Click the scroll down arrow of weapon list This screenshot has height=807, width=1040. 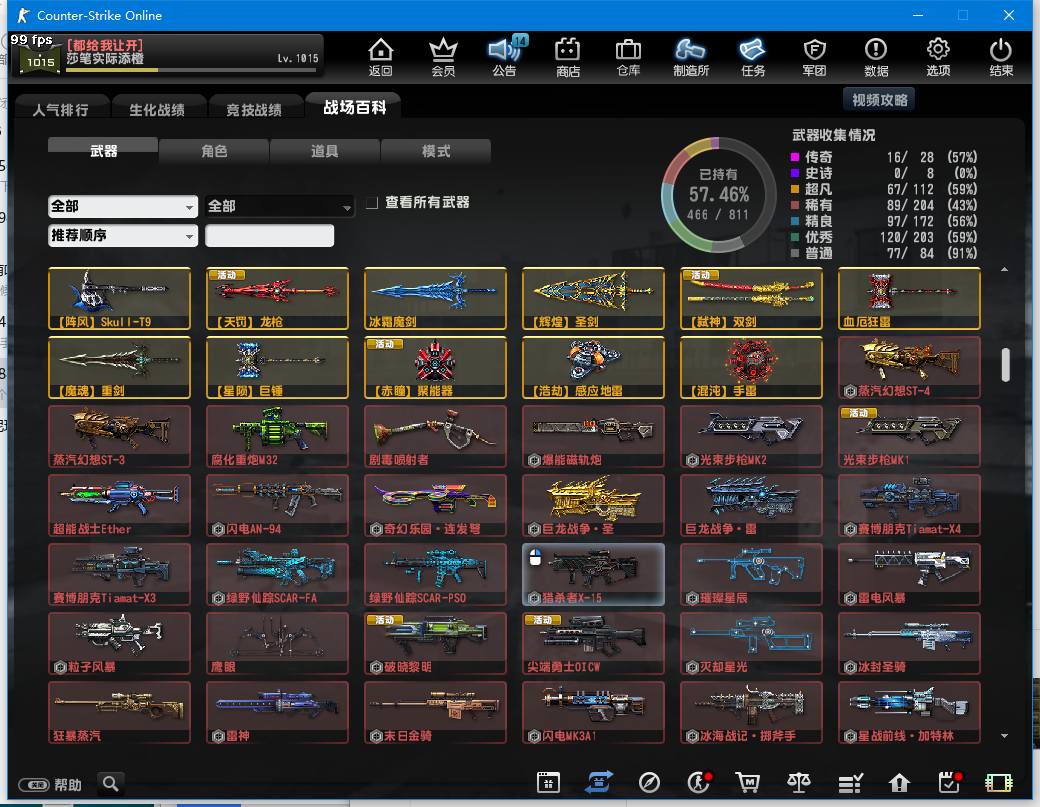pos(1004,735)
